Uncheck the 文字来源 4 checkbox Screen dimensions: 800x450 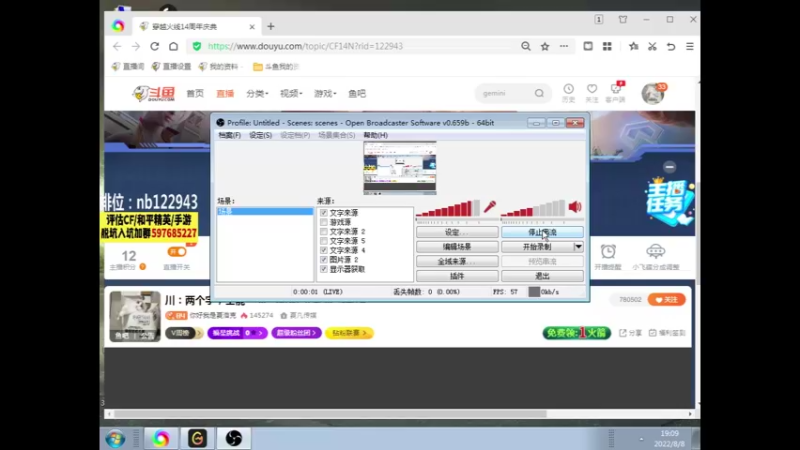tap(324, 251)
